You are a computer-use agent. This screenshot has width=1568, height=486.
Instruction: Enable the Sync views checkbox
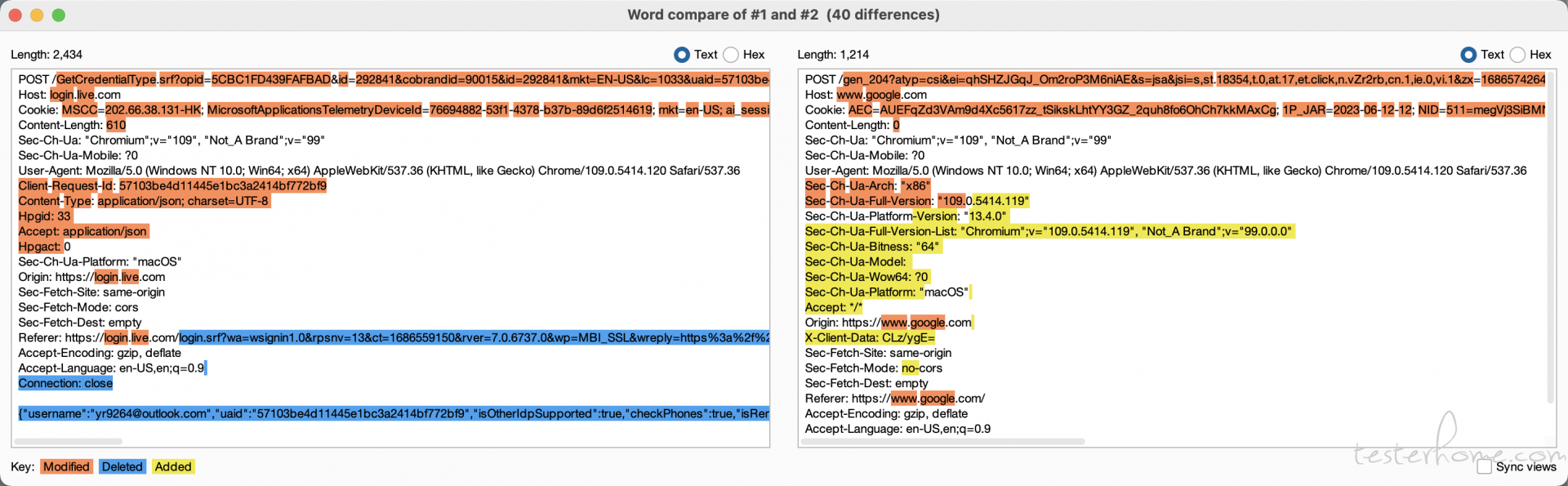click(x=1485, y=466)
